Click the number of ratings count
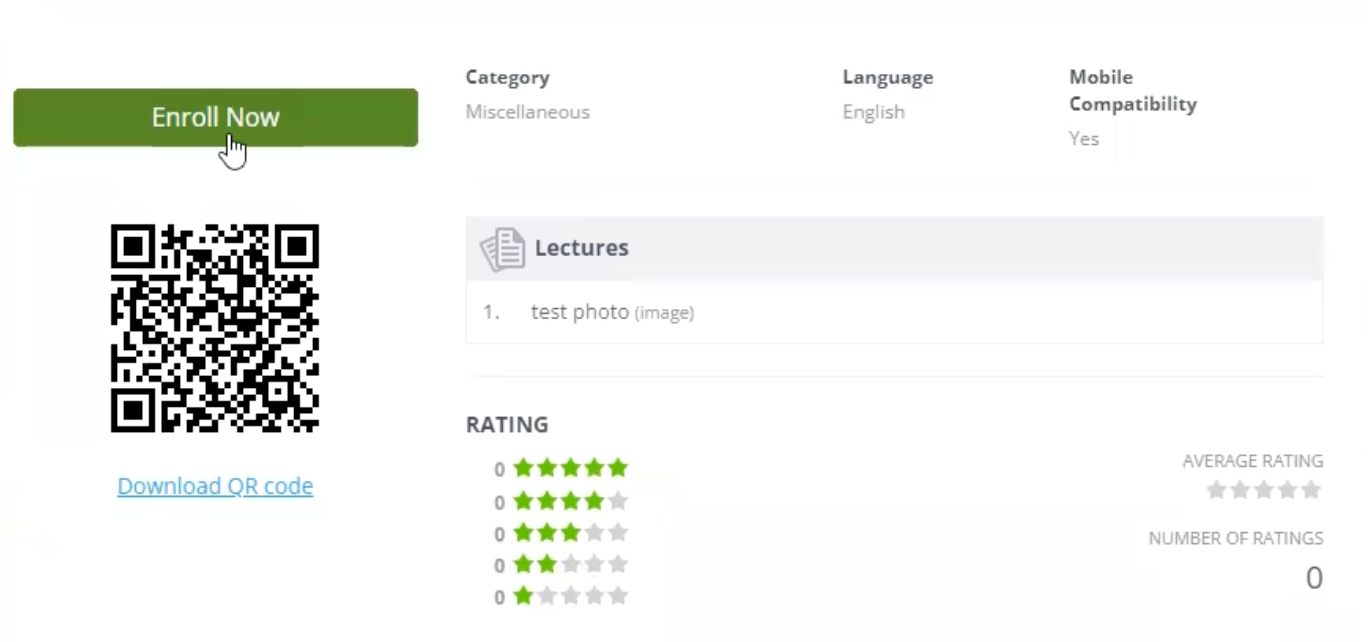1368x642 pixels. [1314, 578]
